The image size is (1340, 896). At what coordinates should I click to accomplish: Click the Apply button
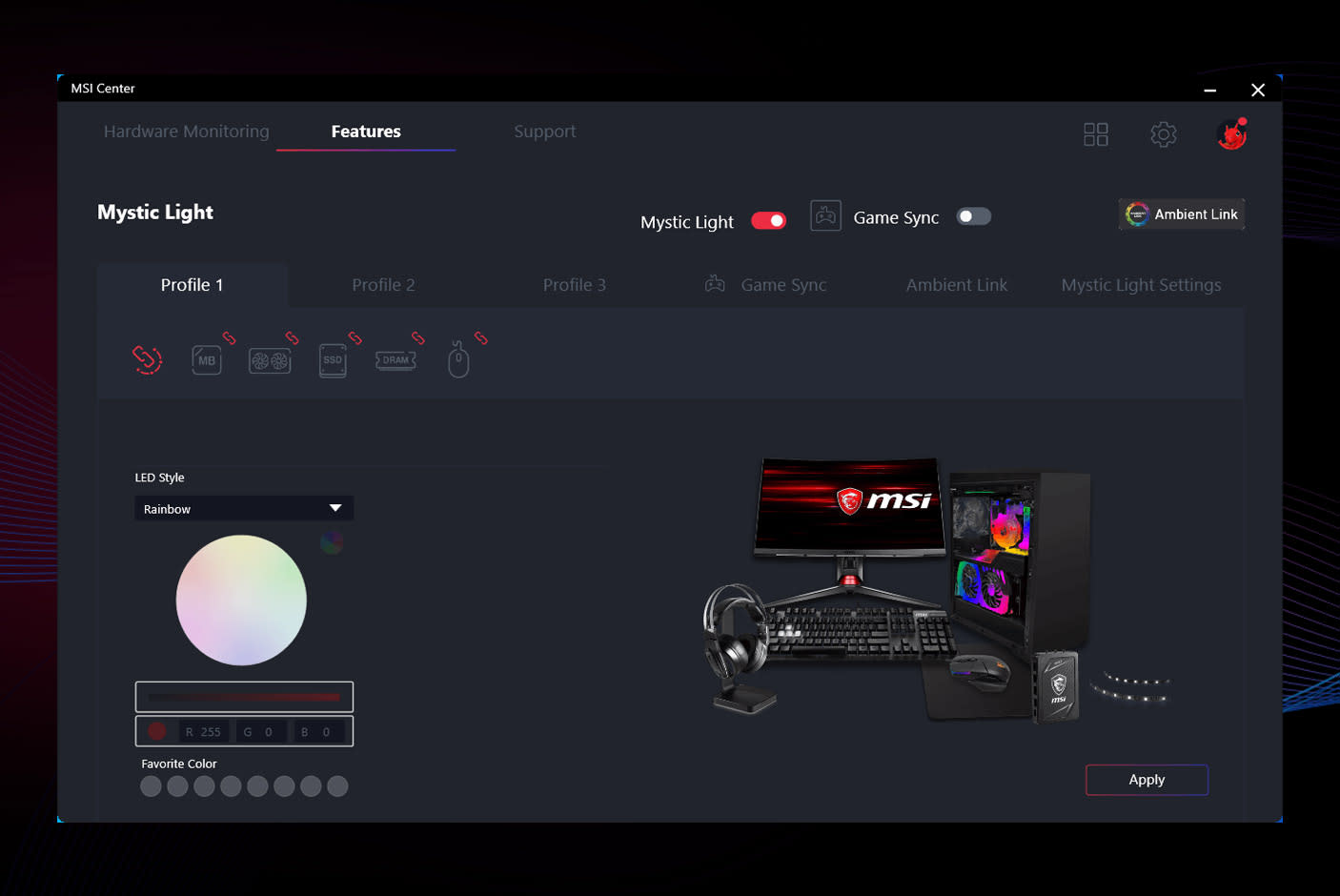pos(1147,780)
